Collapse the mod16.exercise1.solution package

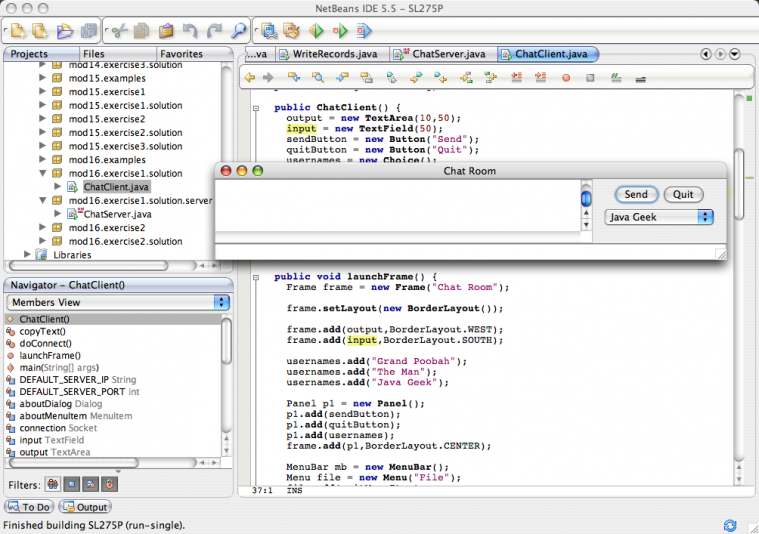[x=43, y=173]
